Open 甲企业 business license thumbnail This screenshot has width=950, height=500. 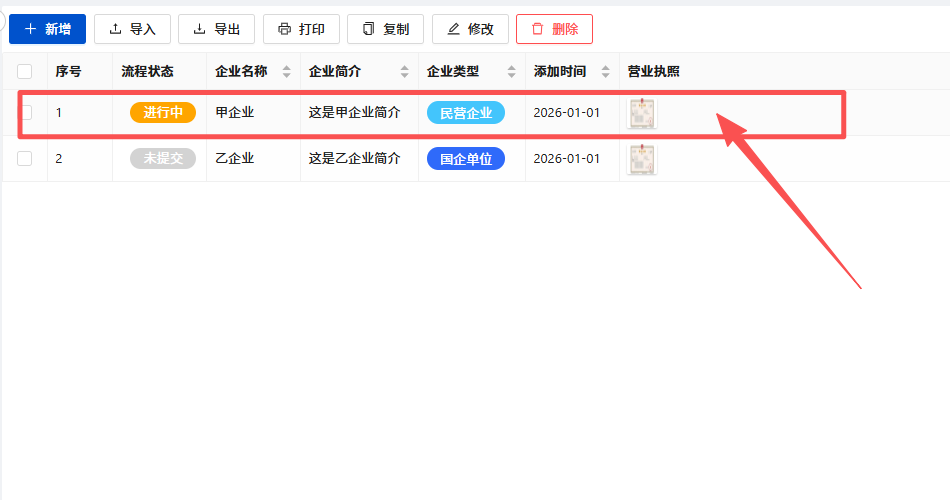point(642,113)
